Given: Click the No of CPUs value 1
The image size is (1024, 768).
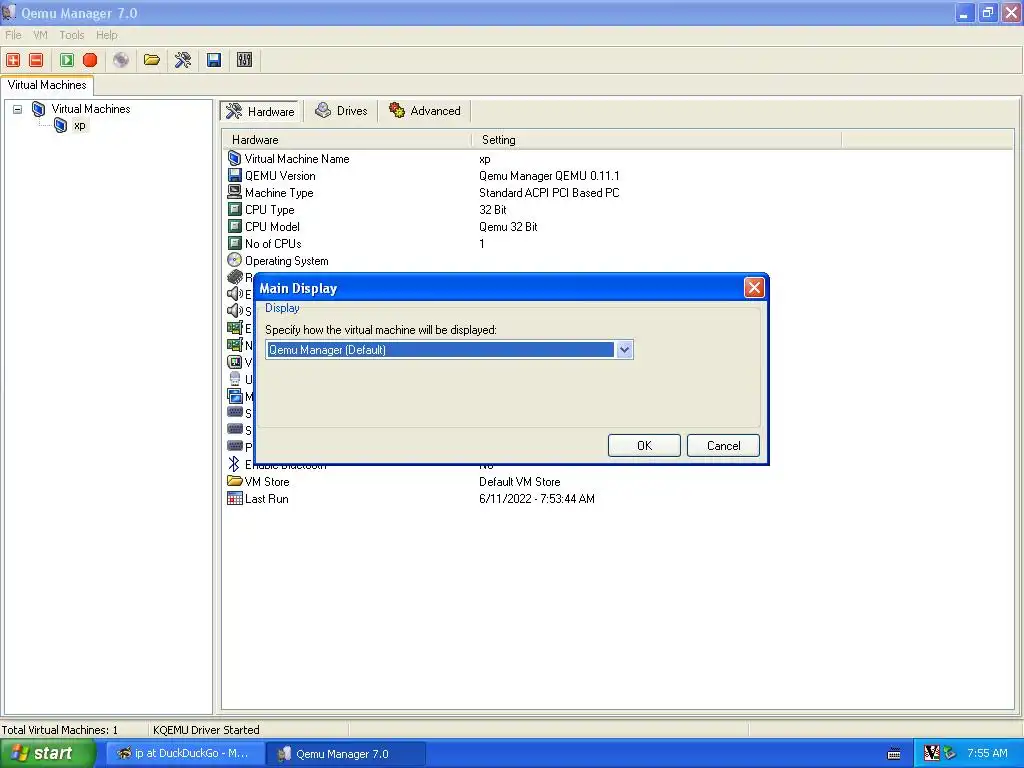Looking at the screenshot, I should (x=482, y=244).
